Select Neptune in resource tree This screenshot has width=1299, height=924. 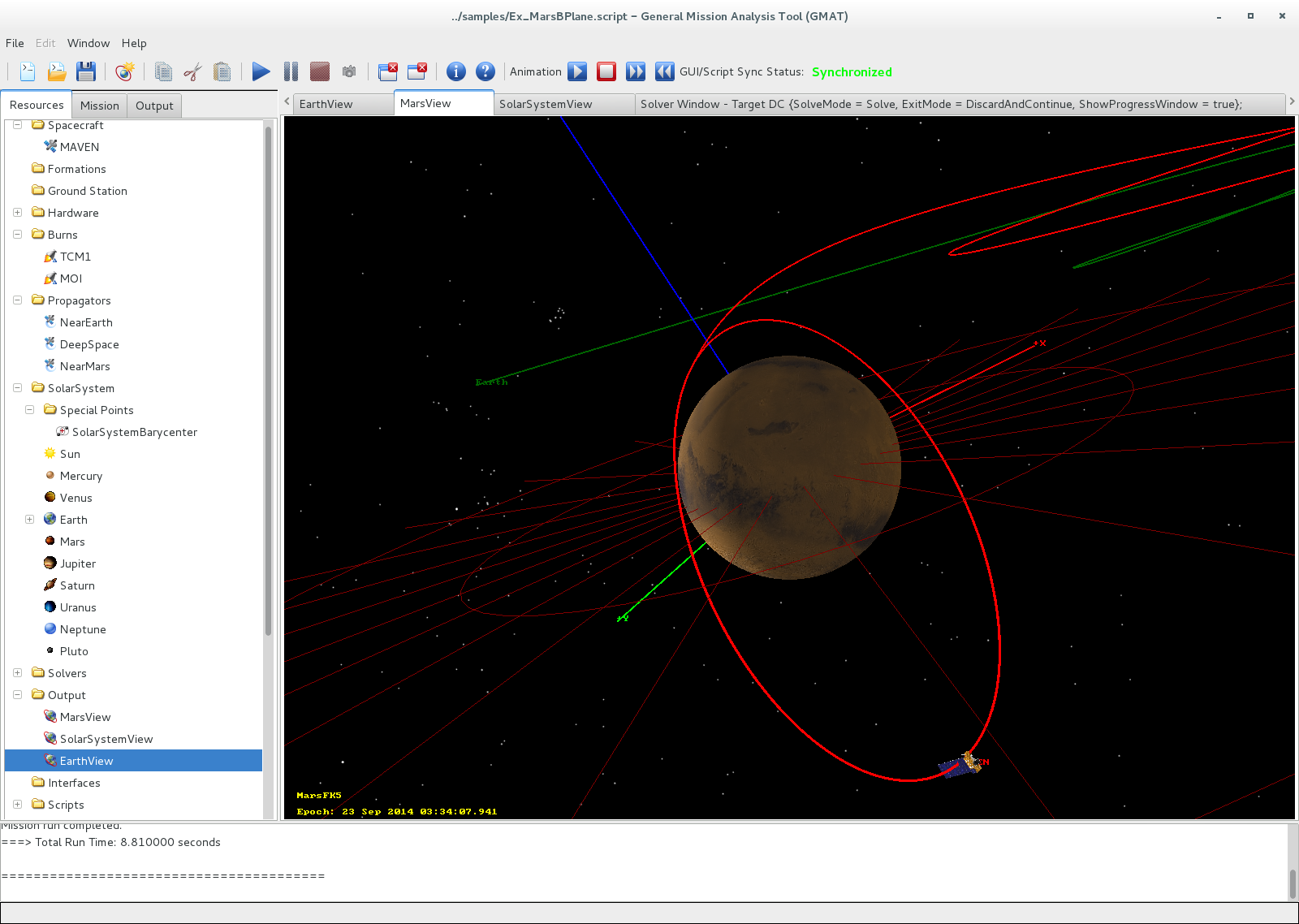click(x=83, y=629)
